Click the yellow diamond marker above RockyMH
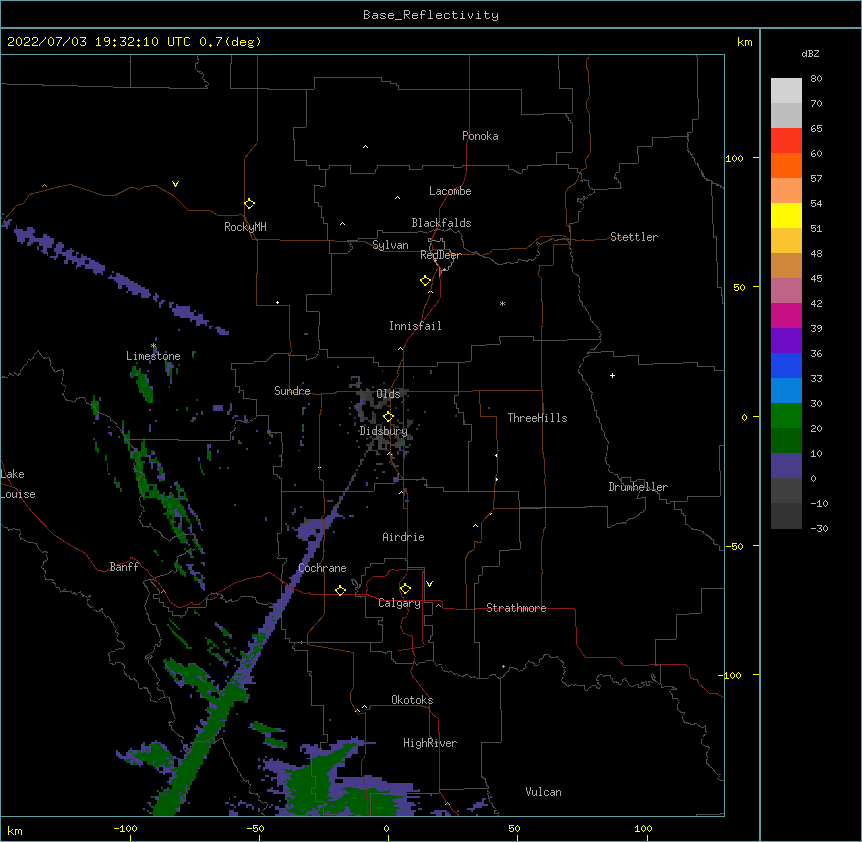The height and width of the screenshot is (842, 862). (249, 204)
